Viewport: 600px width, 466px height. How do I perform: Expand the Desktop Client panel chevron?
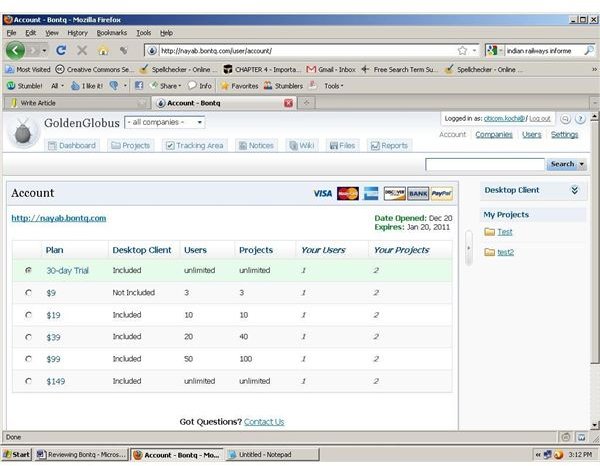tap(574, 190)
